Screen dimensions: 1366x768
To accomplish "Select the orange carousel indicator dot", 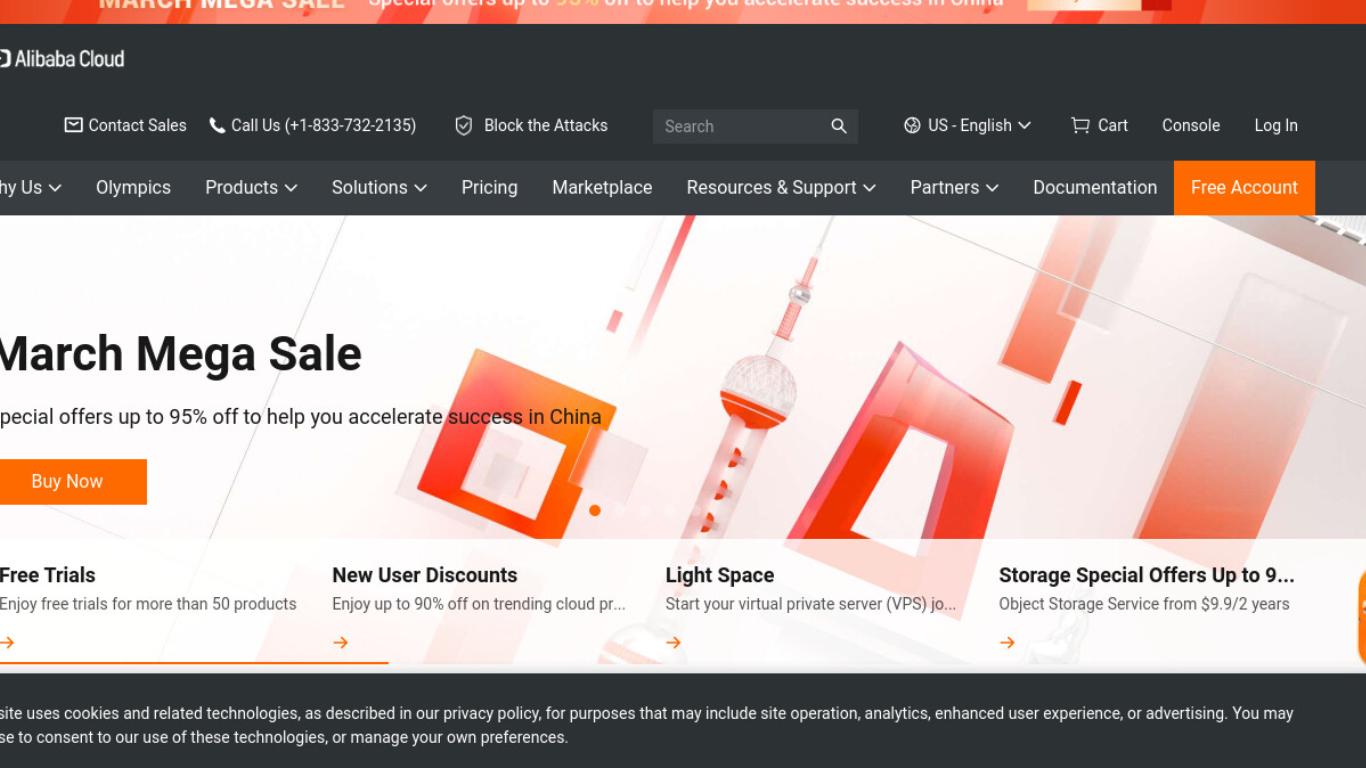I will [595, 510].
